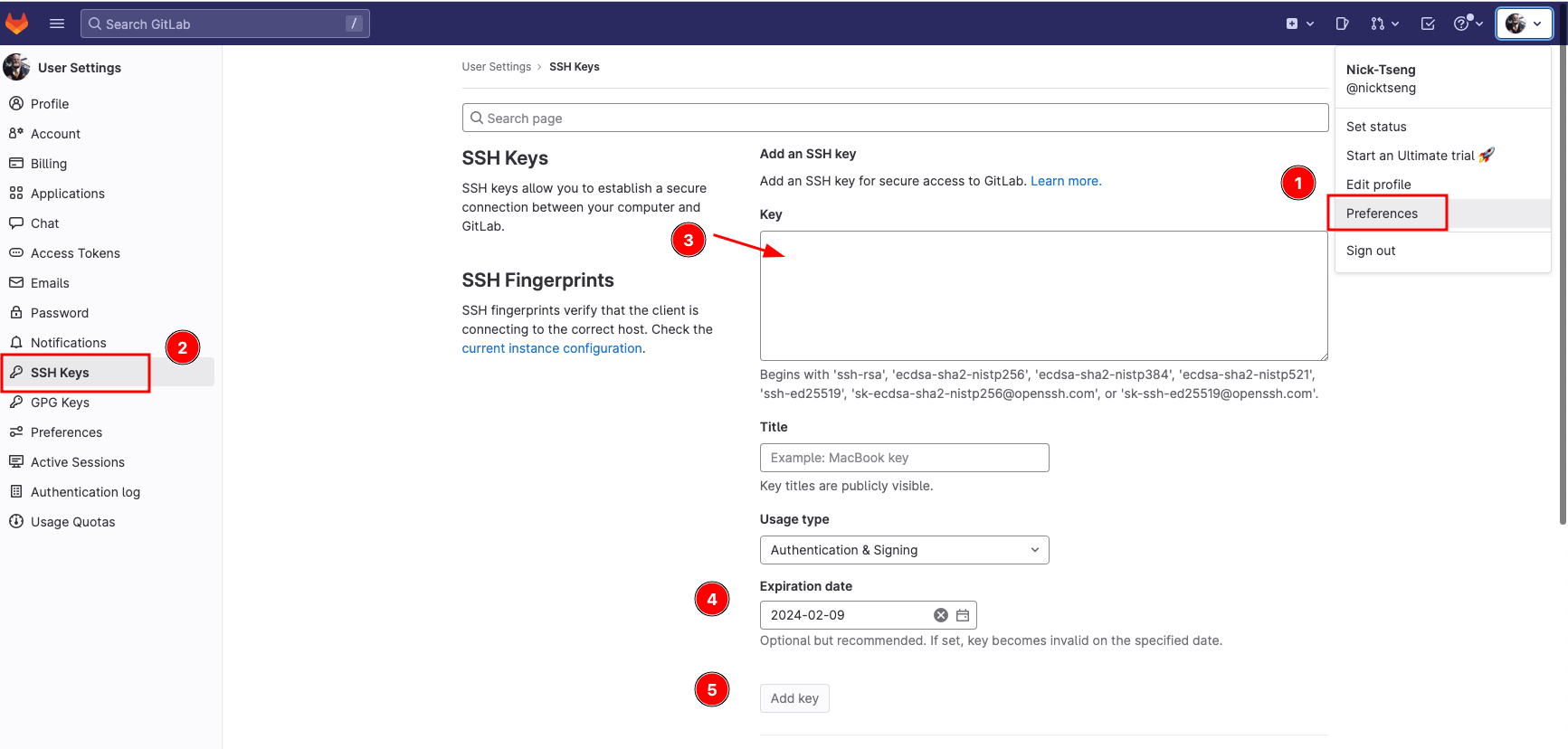Select Edit profile in user menu
The image size is (1568, 749).
[1378, 185]
